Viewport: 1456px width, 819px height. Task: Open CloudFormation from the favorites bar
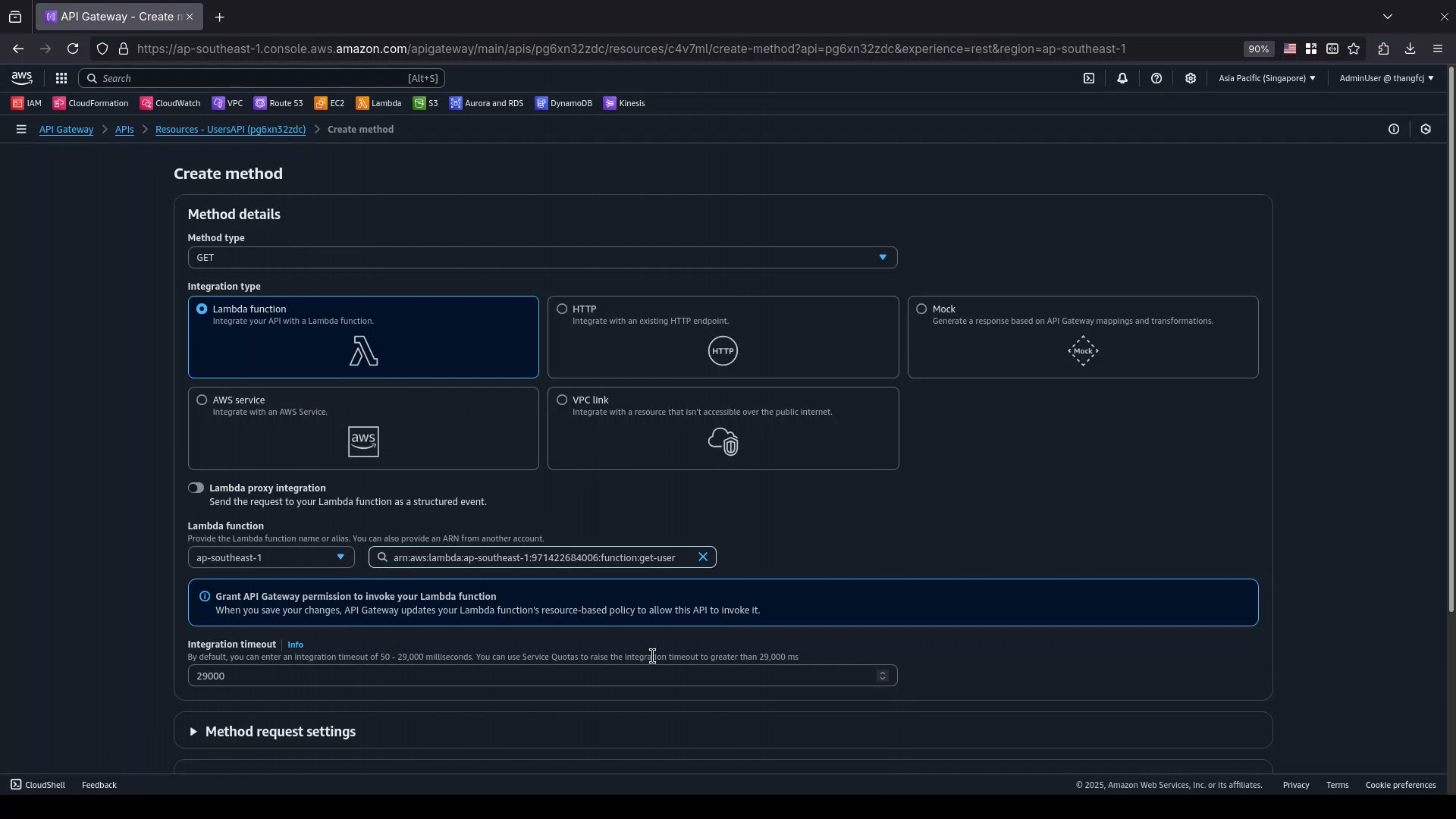click(91, 103)
